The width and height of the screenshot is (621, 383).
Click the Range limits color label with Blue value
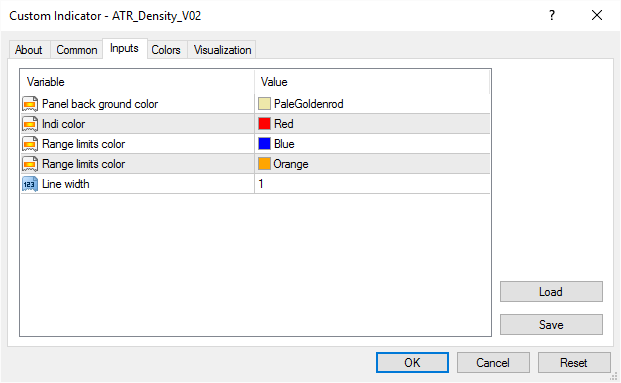coord(84,144)
